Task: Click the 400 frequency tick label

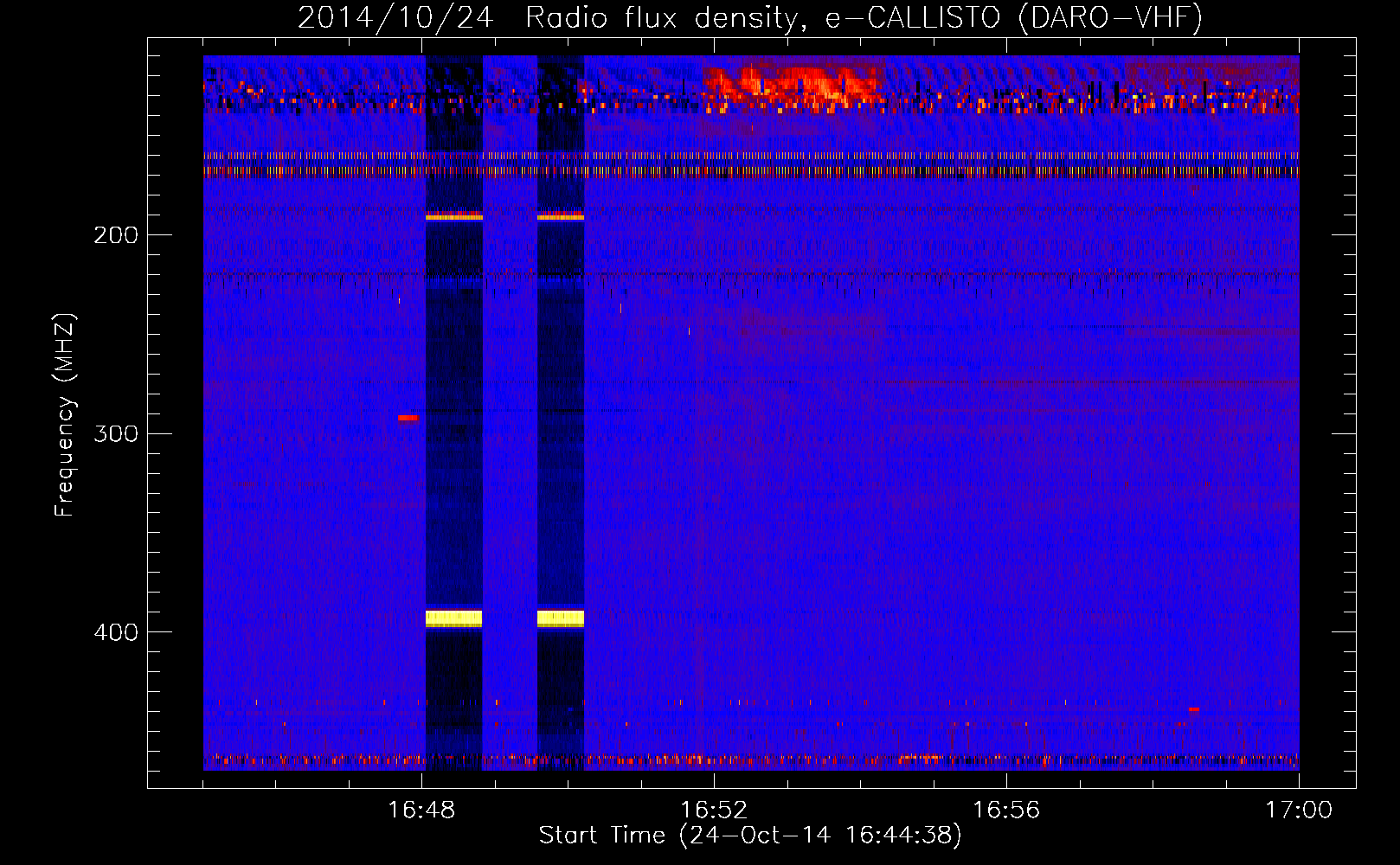Action: 116,632
